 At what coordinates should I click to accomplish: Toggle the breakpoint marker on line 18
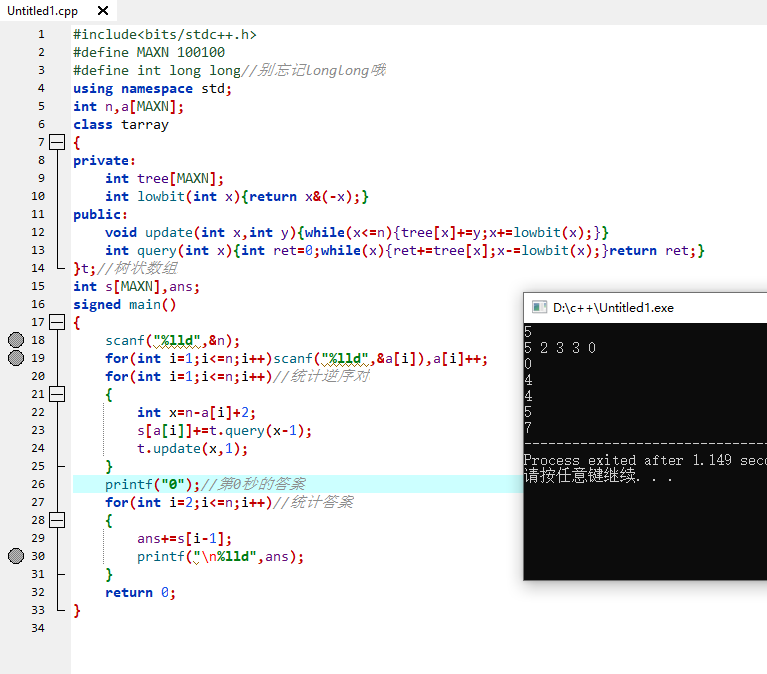(x=16, y=340)
